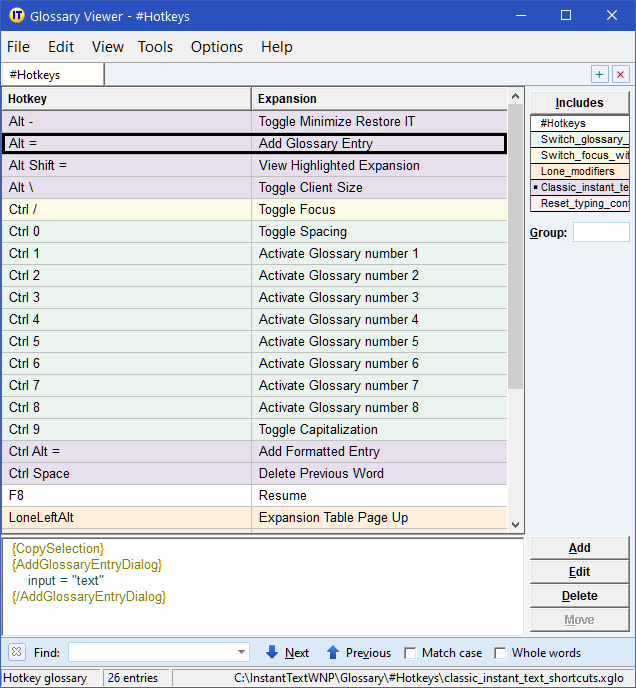This screenshot has width=636, height=688.
Task: Select Switch_glossary_ in the Includes list
Action: [580, 140]
